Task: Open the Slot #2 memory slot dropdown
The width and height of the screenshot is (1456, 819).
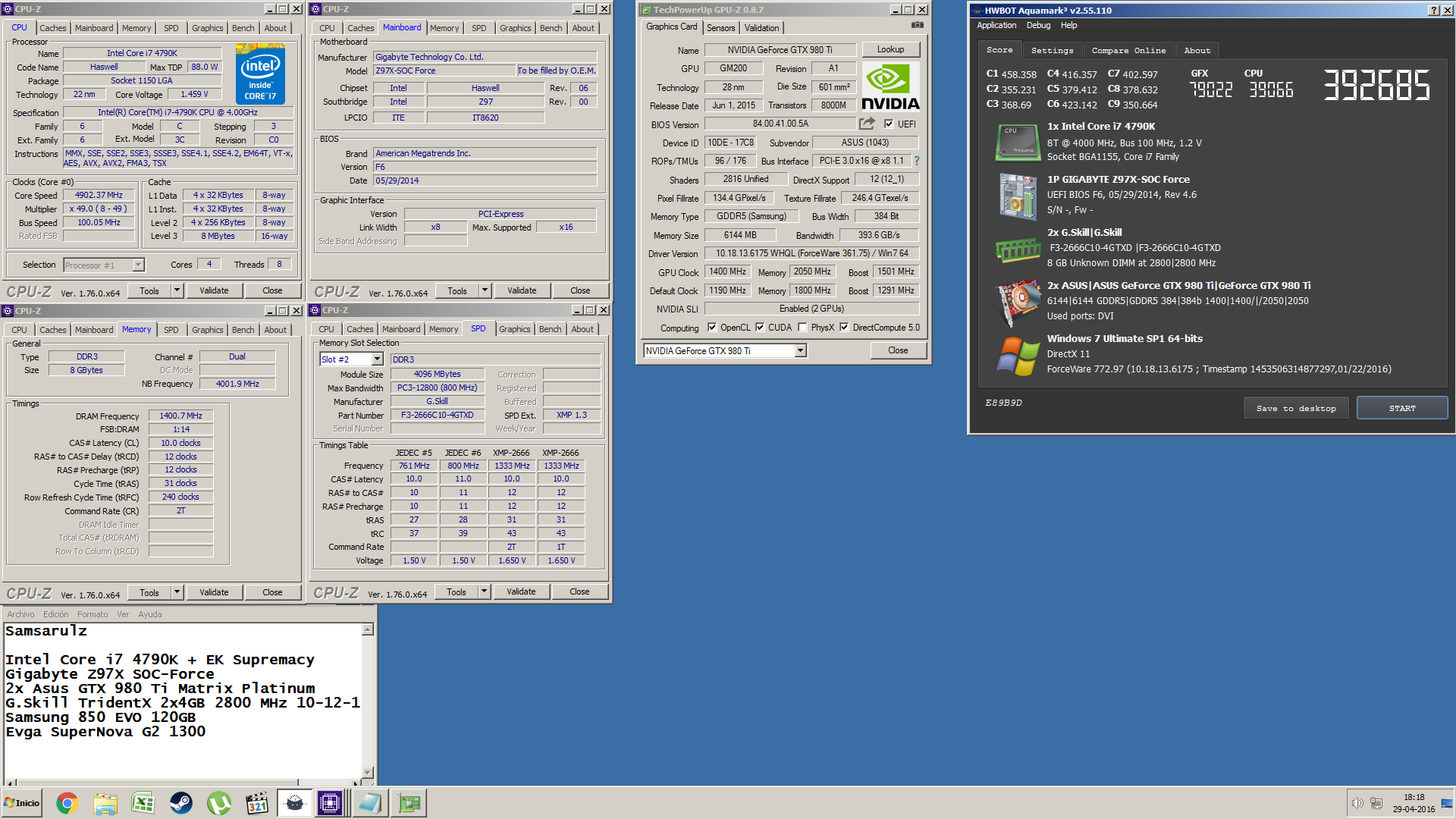Action: point(377,359)
